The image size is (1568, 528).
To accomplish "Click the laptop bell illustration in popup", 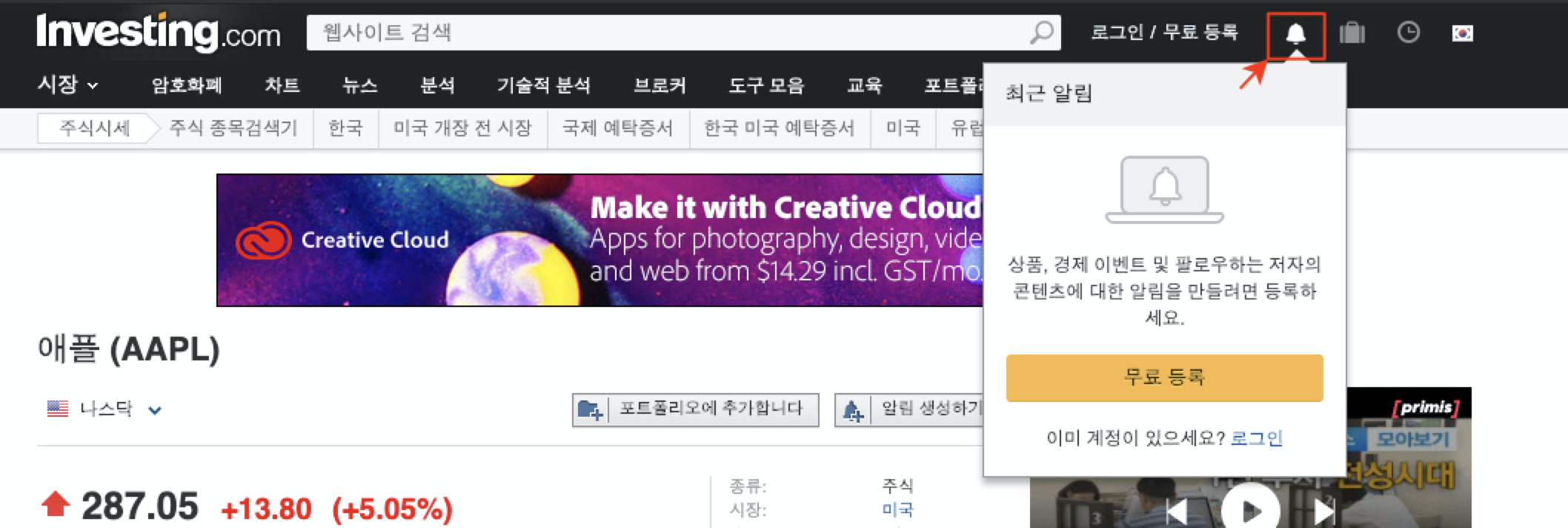I will pos(1164,190).
